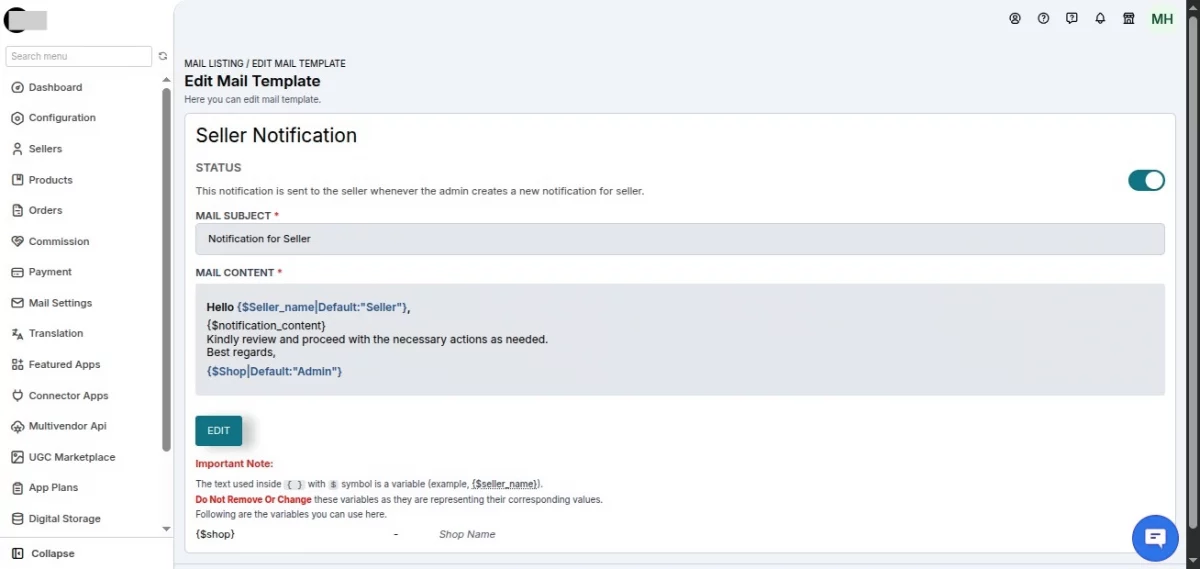Image resolution: width=1200 pixels, height=569 pixels.
Task: Open the live chat bubble button
Action: [1155, 538]
